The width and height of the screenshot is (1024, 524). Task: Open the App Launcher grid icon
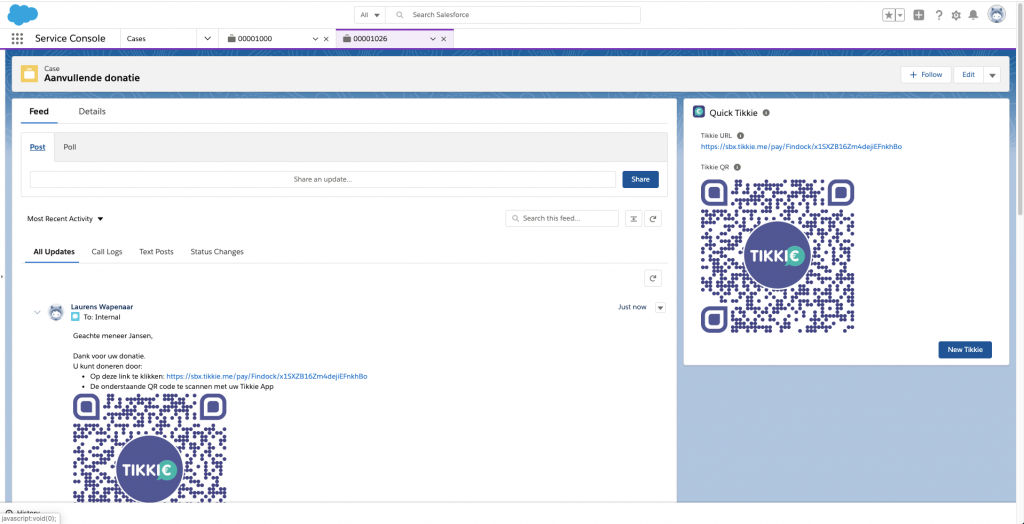point(17,38)
